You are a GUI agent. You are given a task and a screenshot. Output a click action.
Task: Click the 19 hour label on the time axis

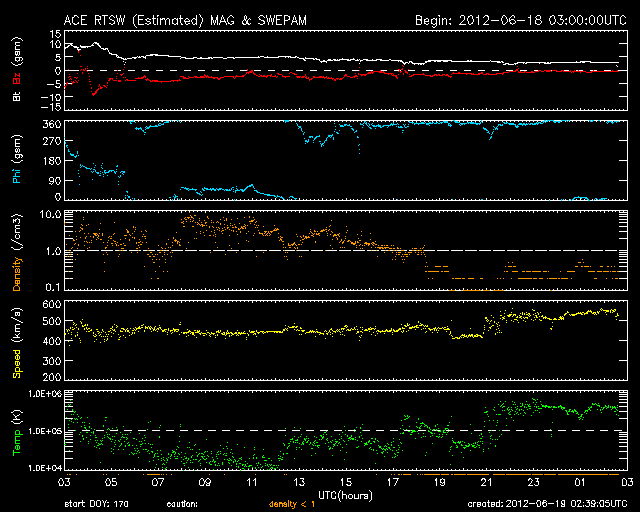[x=440, y=483]
